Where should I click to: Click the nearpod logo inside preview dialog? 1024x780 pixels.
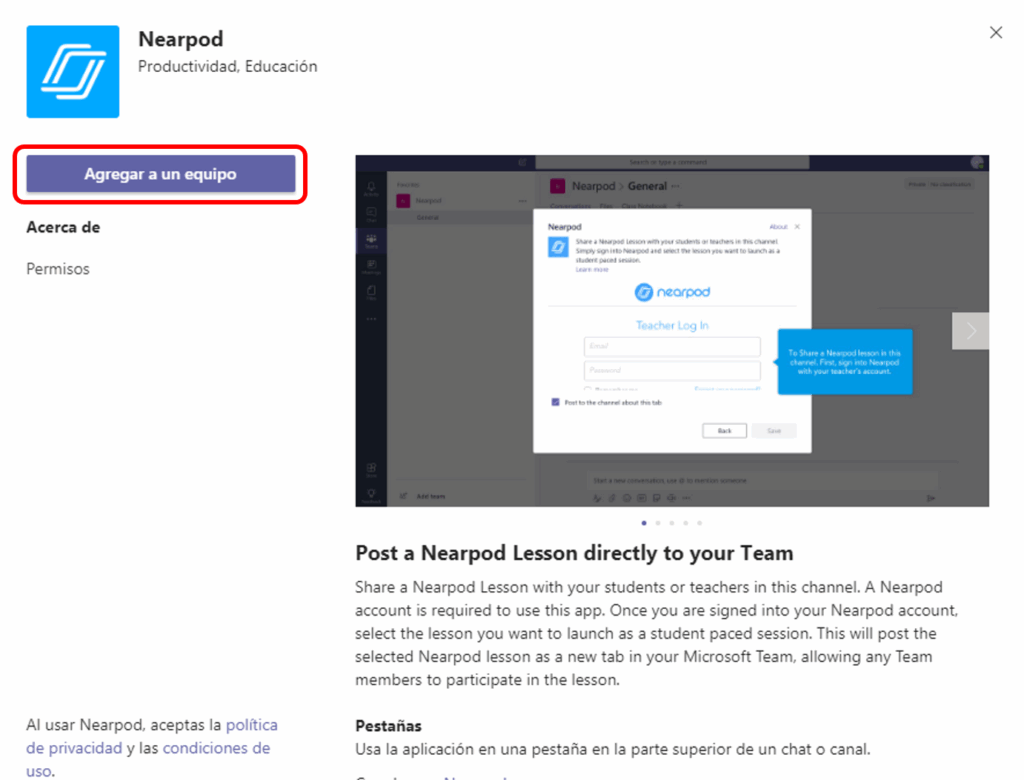pos(672,292)
